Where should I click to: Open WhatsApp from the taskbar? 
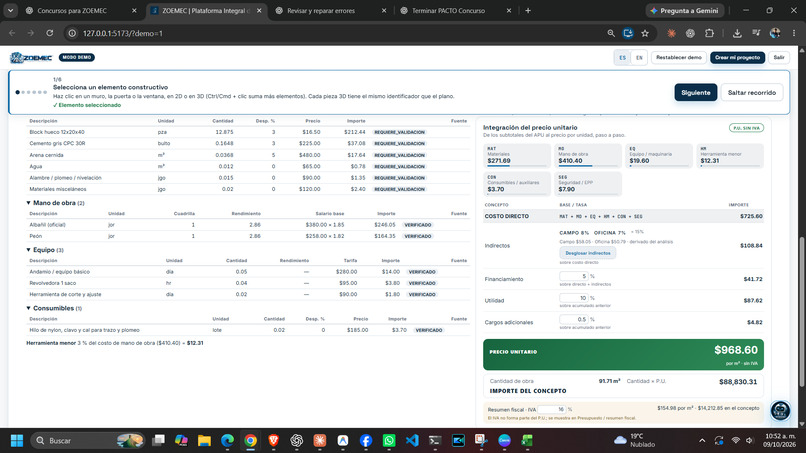click(389, 441)
